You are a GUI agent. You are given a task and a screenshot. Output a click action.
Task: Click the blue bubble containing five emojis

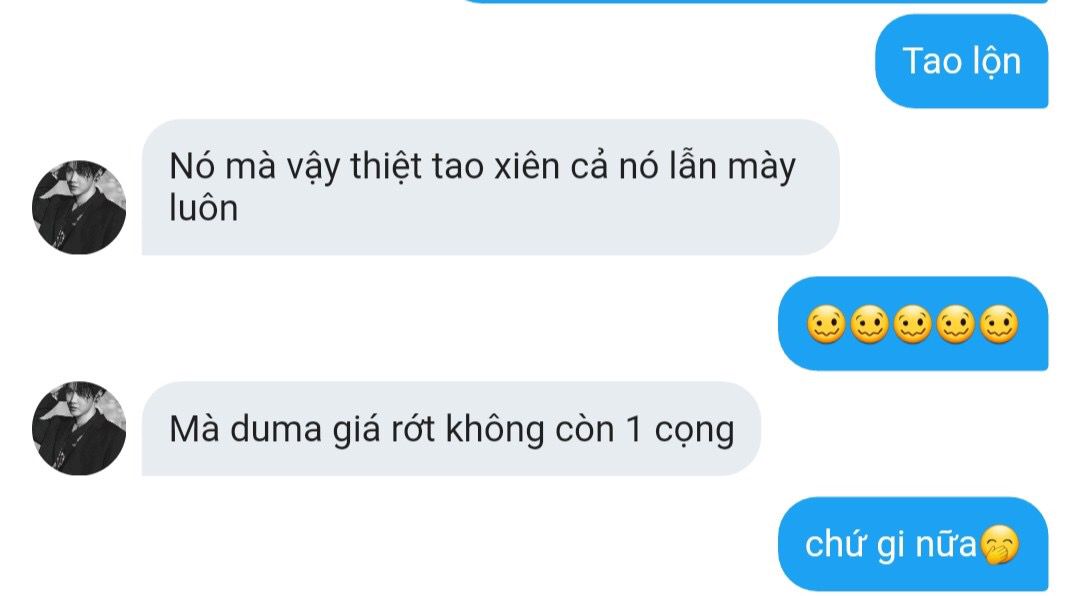pos(913,323)
